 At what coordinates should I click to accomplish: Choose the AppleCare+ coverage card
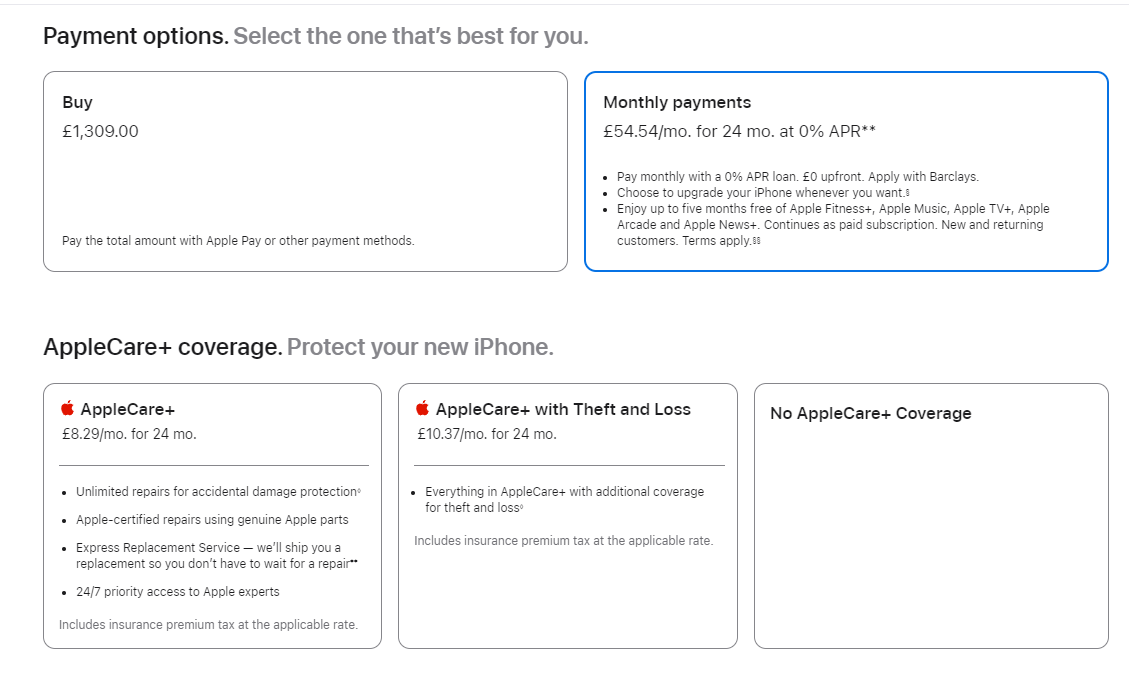tap(212, 515)
